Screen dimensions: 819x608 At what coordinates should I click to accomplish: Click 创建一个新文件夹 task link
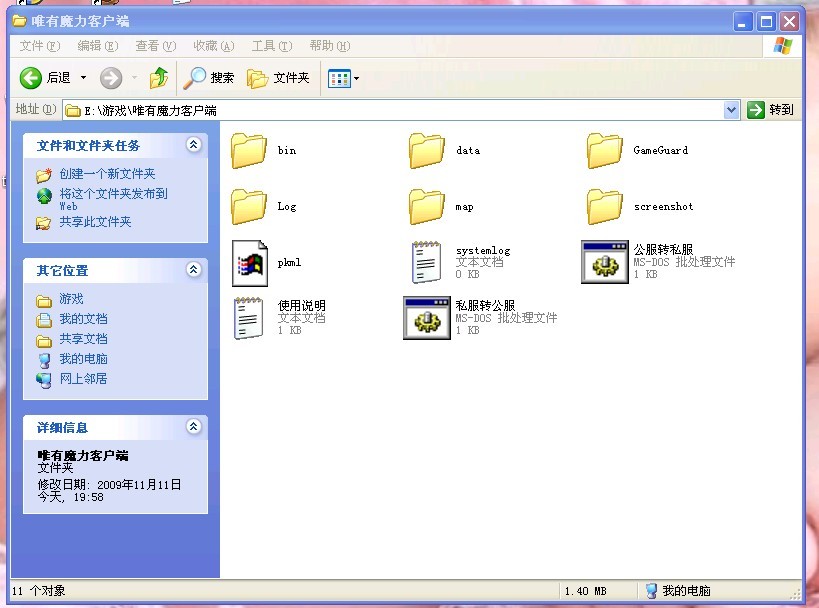pos(107,174)
